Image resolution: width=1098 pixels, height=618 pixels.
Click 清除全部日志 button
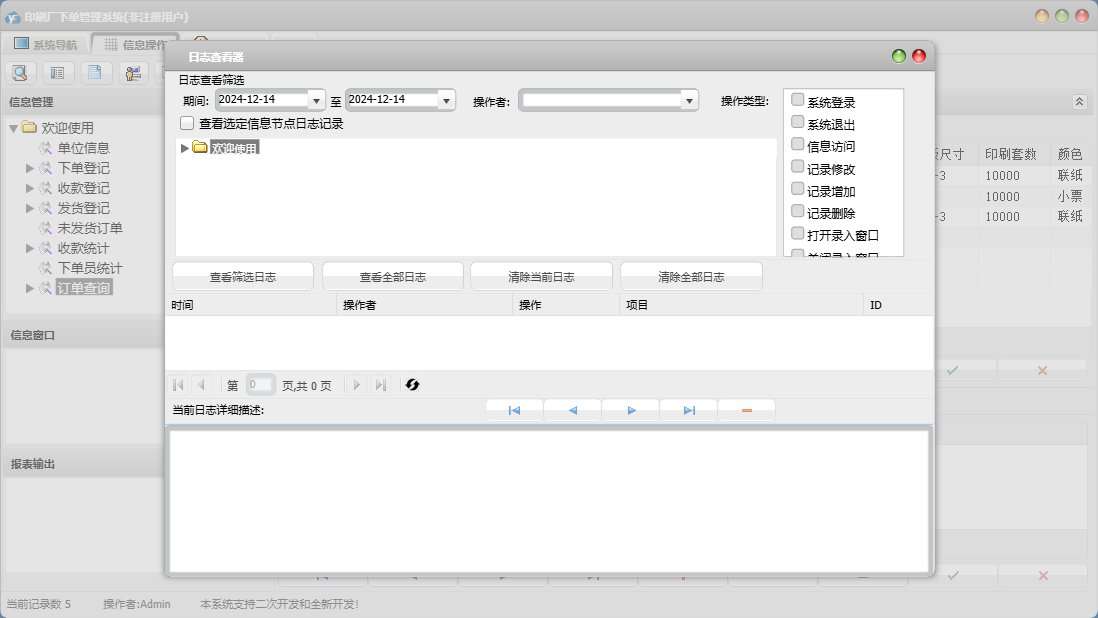pos(691,276)
